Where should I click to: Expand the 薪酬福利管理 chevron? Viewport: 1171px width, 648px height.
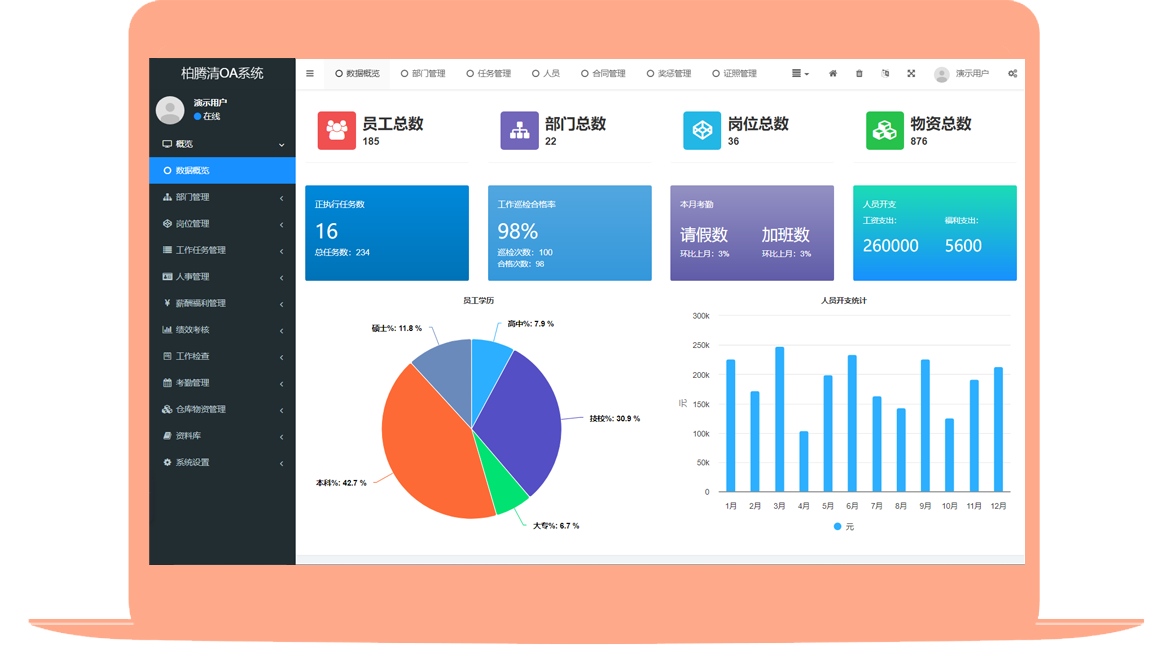tap(282, 304)
